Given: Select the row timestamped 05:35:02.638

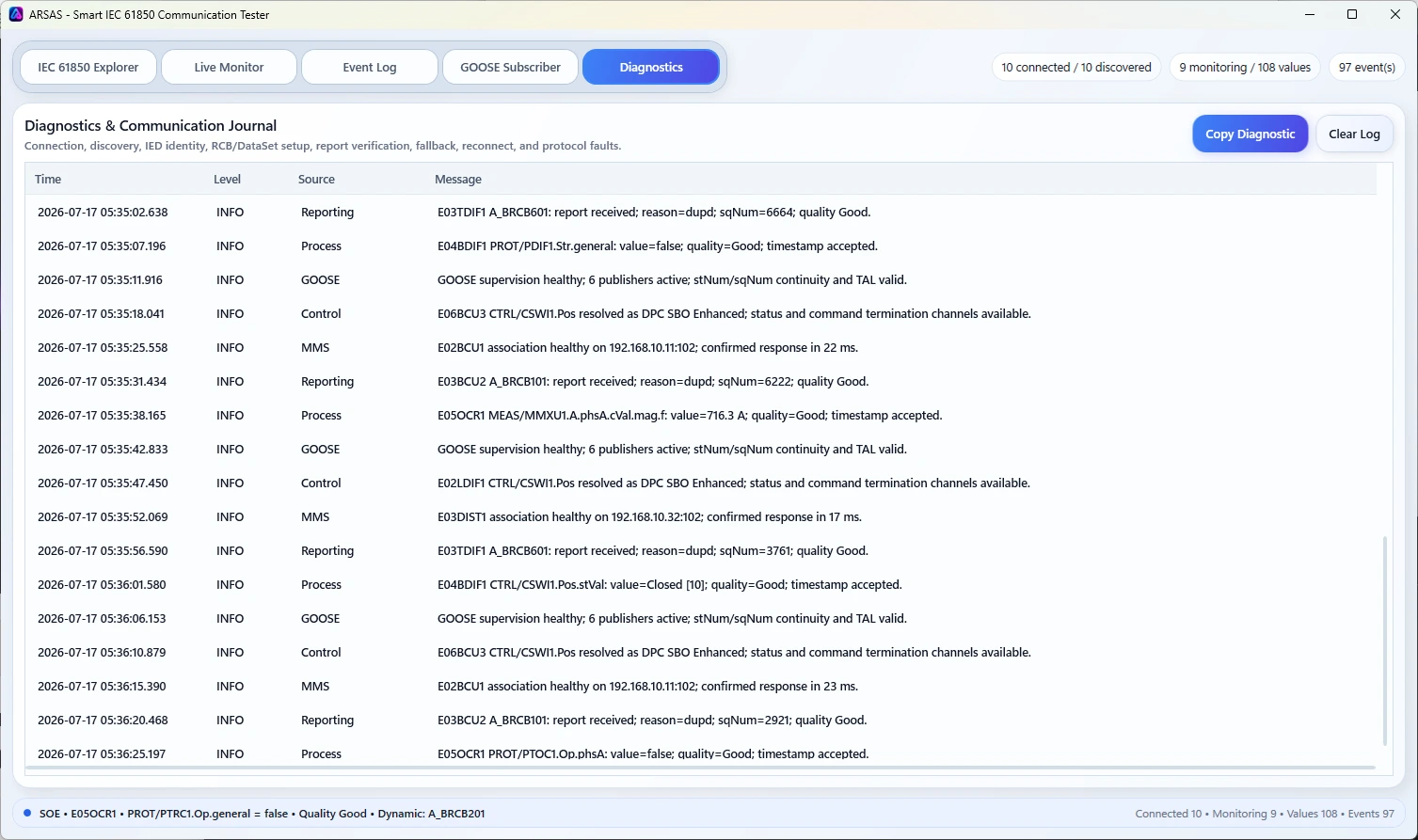Looking at the screenshot, I should (x=701, y=213).
